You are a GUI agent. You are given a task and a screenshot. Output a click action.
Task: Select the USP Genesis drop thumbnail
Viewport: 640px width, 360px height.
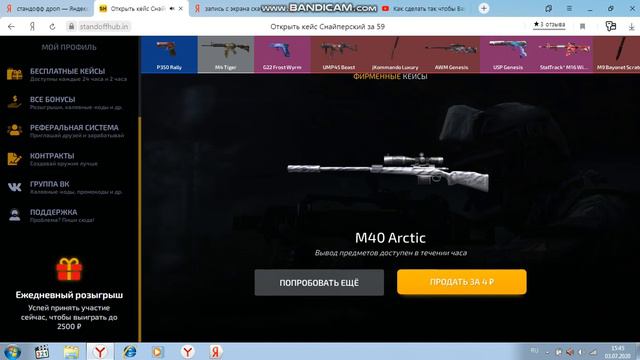click(508, 54)
